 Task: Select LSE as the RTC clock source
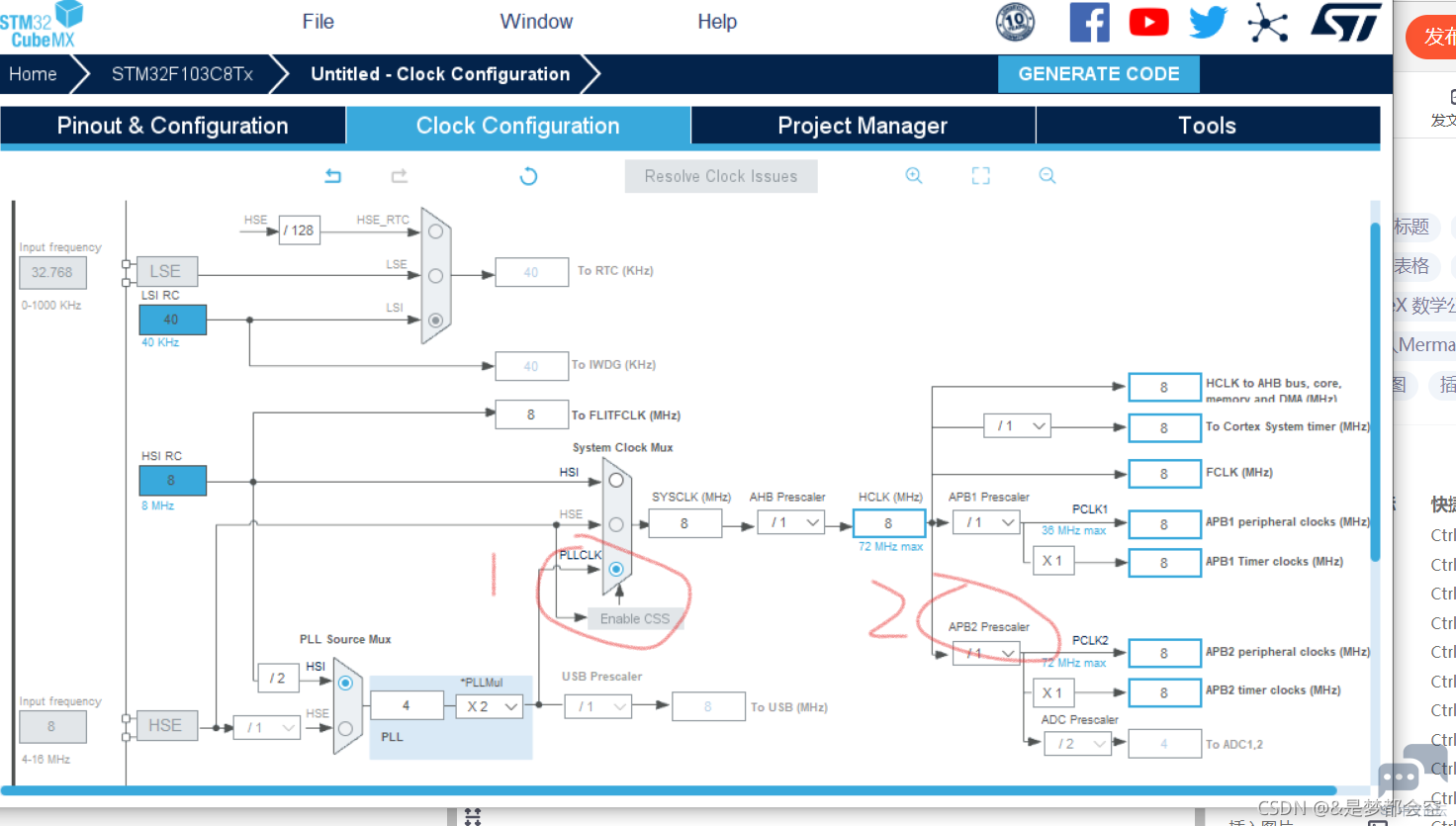coord(435,276)
